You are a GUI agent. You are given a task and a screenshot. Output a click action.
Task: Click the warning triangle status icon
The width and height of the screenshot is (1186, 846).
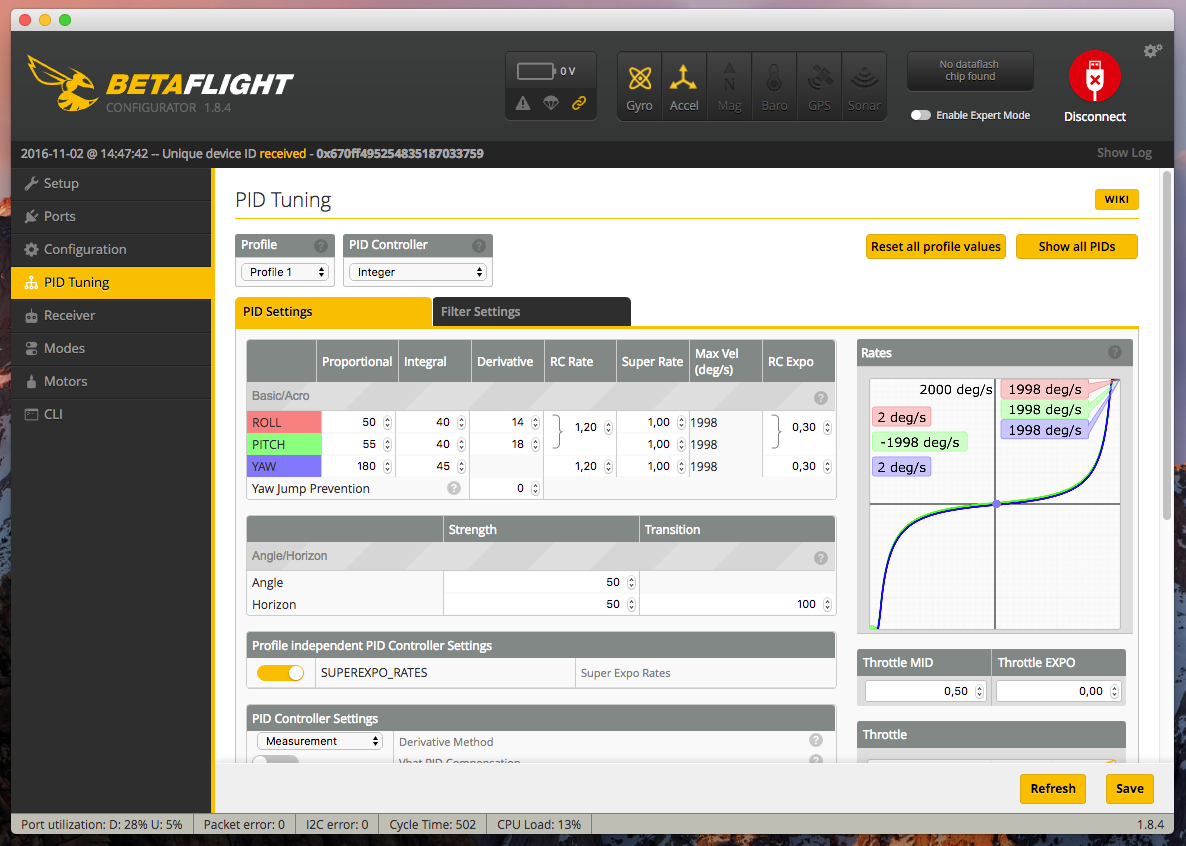click(523, 103)
